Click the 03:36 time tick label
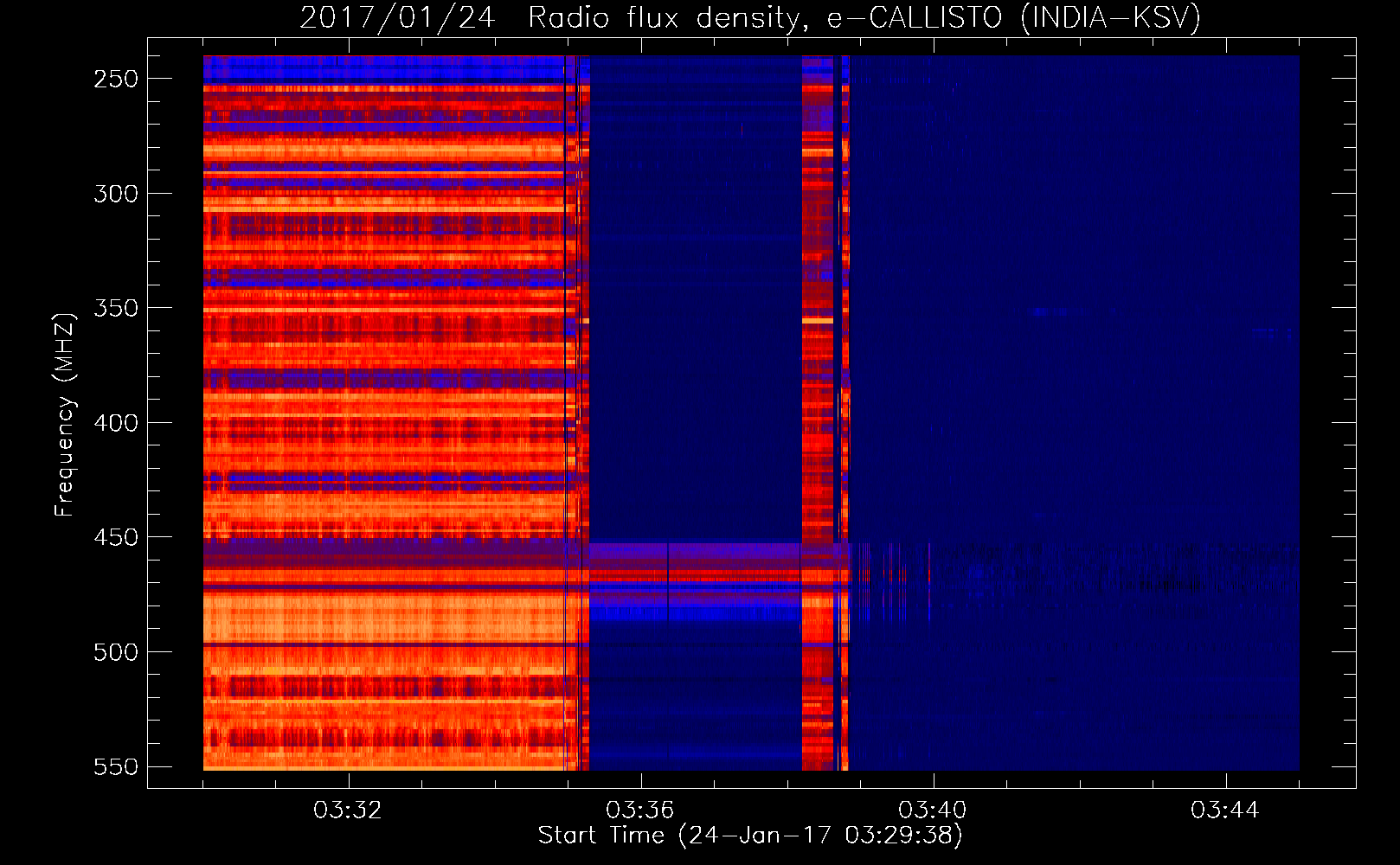This screenshot has height=865, width=1400. click(x=640, y=811)
